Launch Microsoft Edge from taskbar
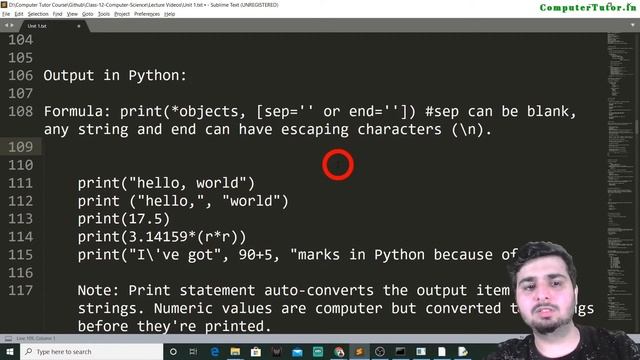The image size is (640, 360). 215,351
